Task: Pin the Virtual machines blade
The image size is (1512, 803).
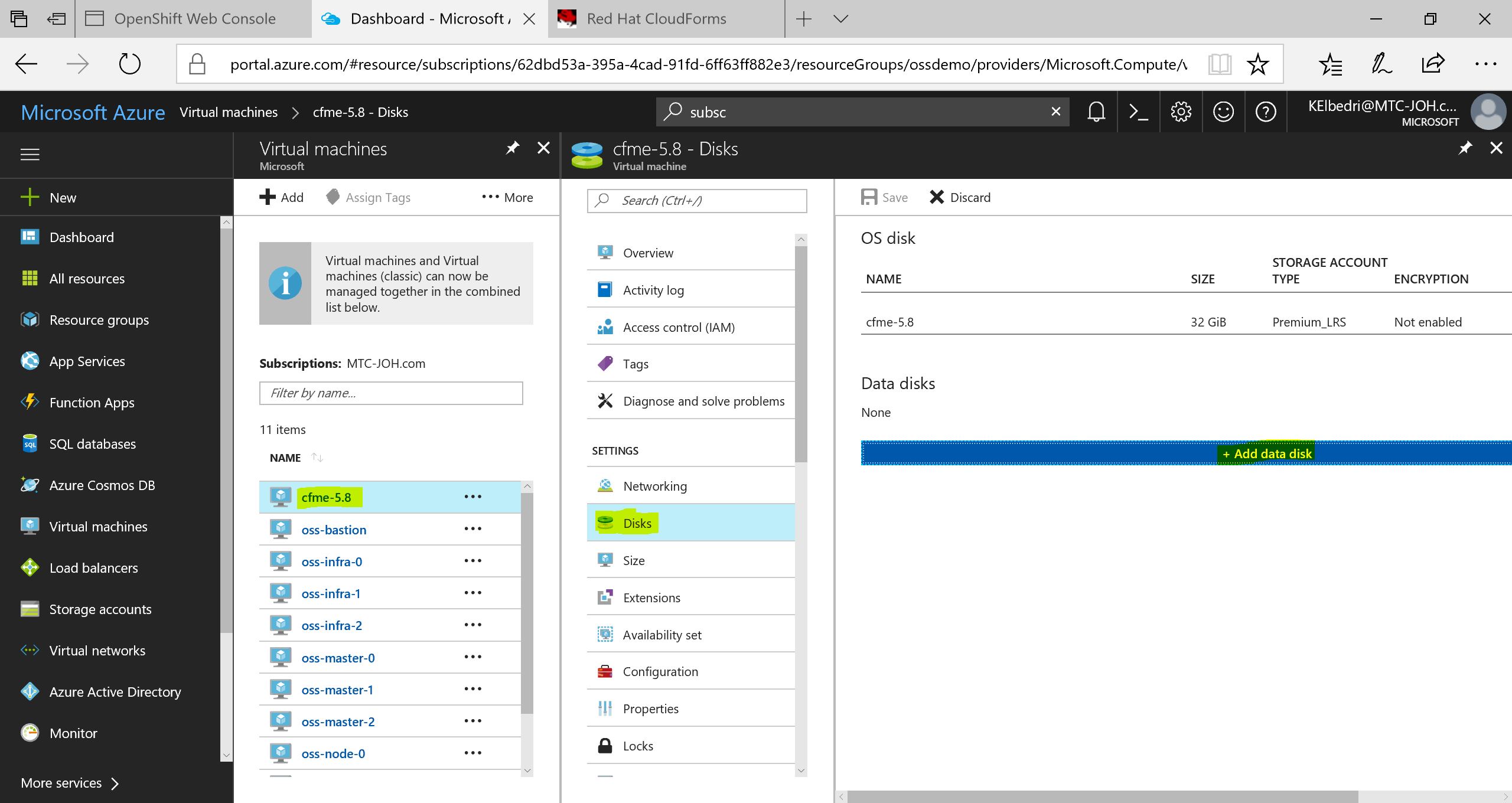Action: [512, 148]
